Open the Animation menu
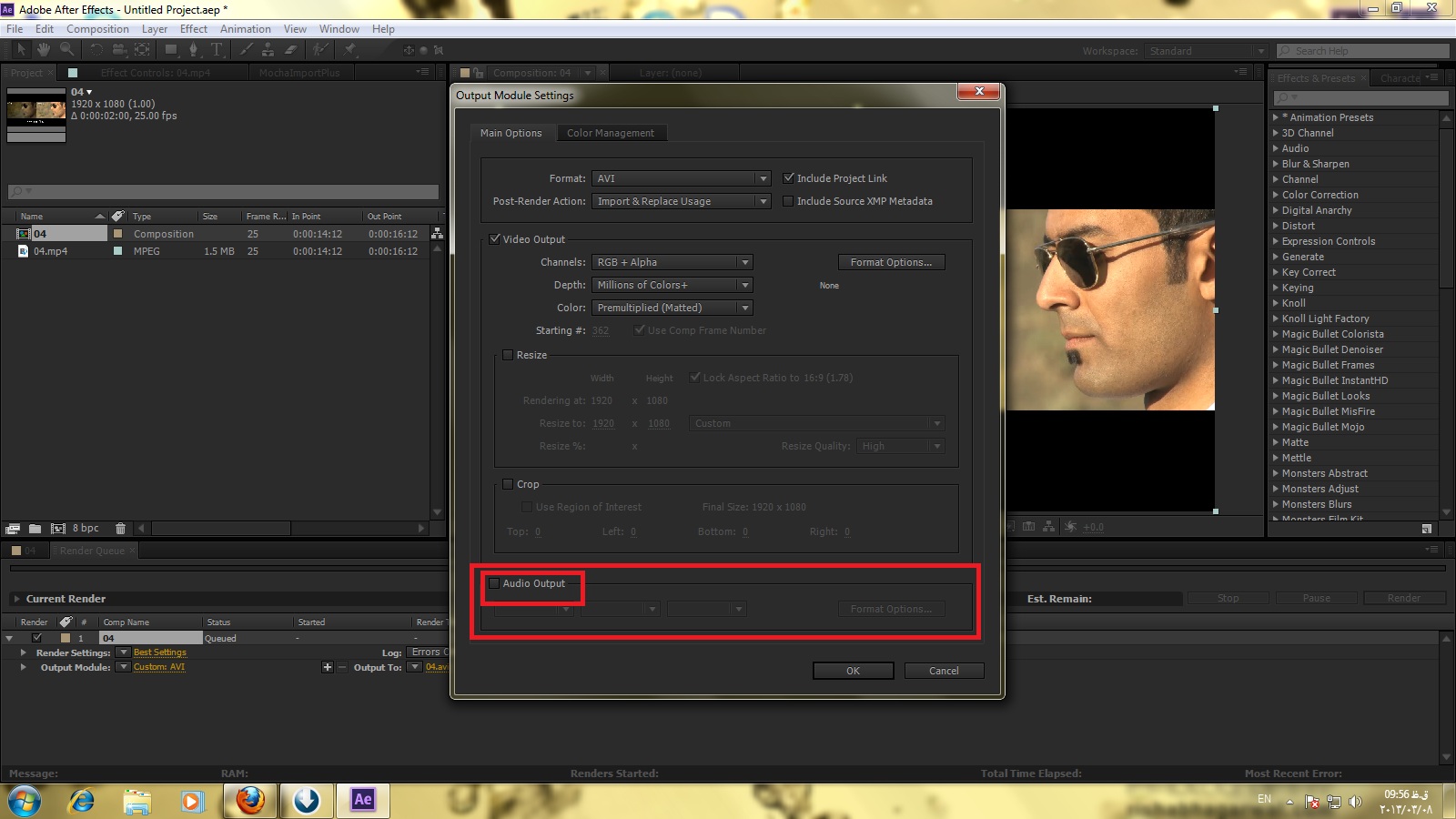The height and width of the screenshot is (819, 1456). coord(246,29)
